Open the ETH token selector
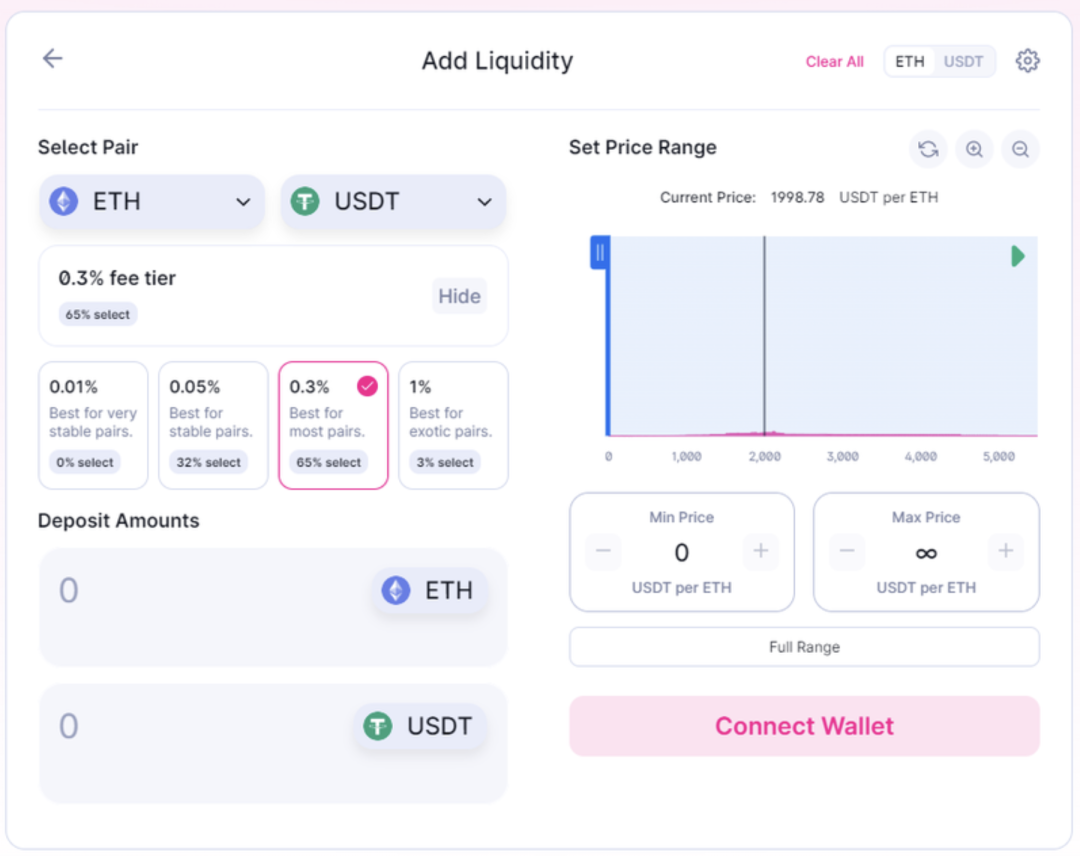The image size is (1080, 857). coord(151,201)
